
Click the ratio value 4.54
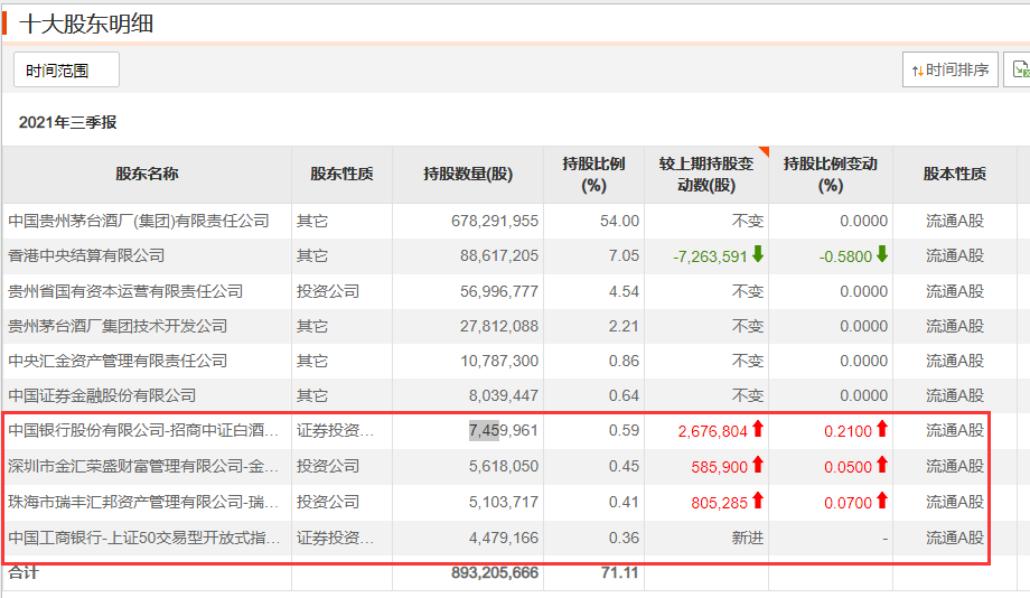tap(624, 291)
